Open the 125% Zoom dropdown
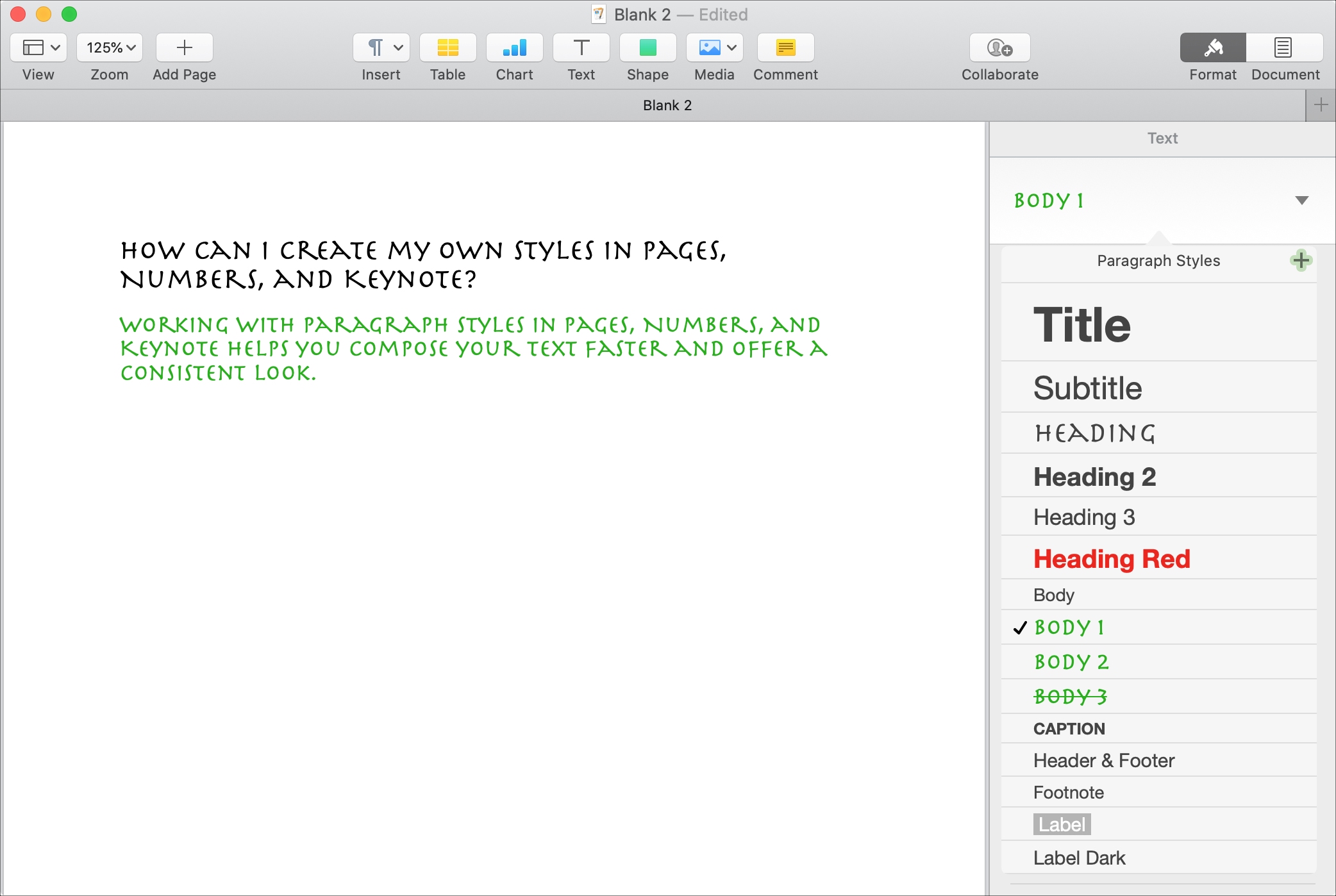The height and width of the screenshot is (896, 1336). pos(110,47)
